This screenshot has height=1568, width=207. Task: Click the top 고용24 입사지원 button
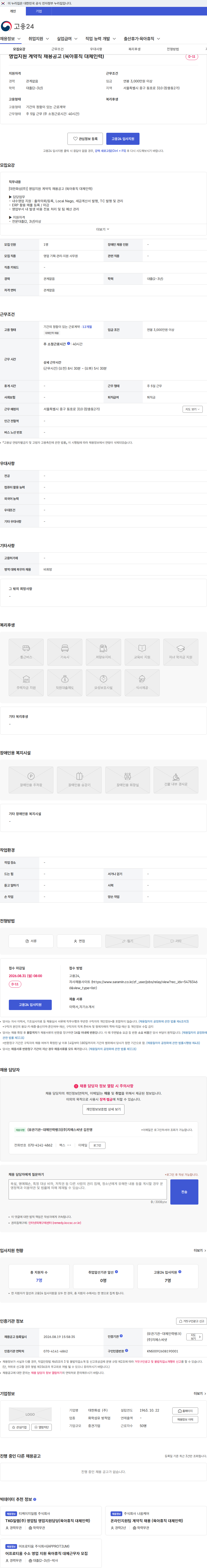coord(123,139)
